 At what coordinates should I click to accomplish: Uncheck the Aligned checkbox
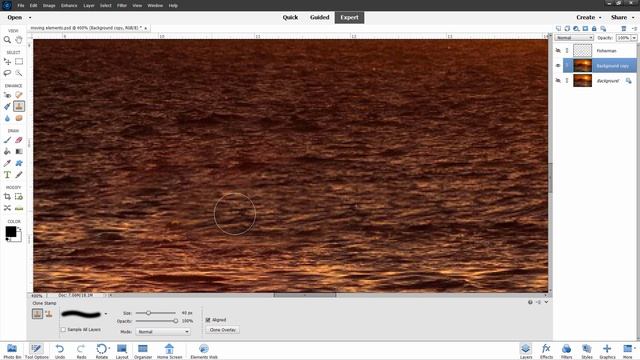[208, 320]
